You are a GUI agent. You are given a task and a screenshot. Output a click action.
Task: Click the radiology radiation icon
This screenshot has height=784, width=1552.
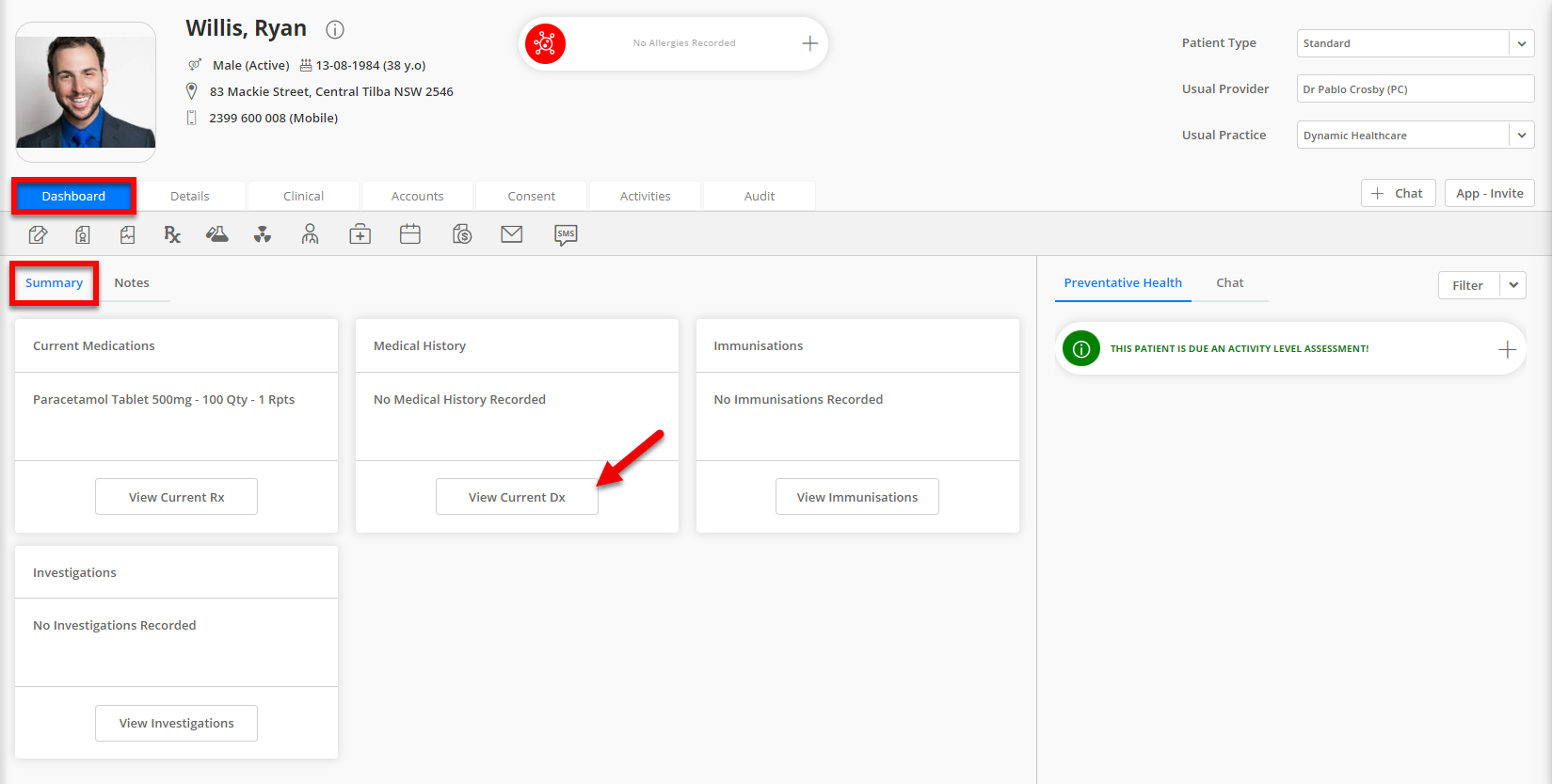click(x=263, y=234)
